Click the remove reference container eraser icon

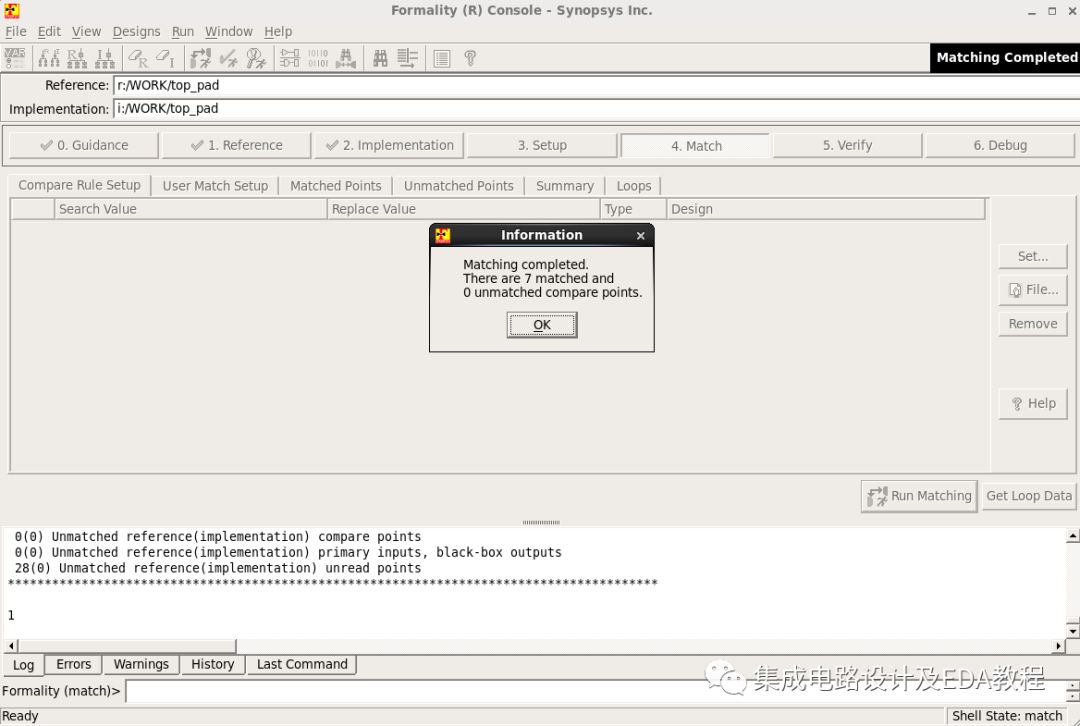tap(139, 57)
